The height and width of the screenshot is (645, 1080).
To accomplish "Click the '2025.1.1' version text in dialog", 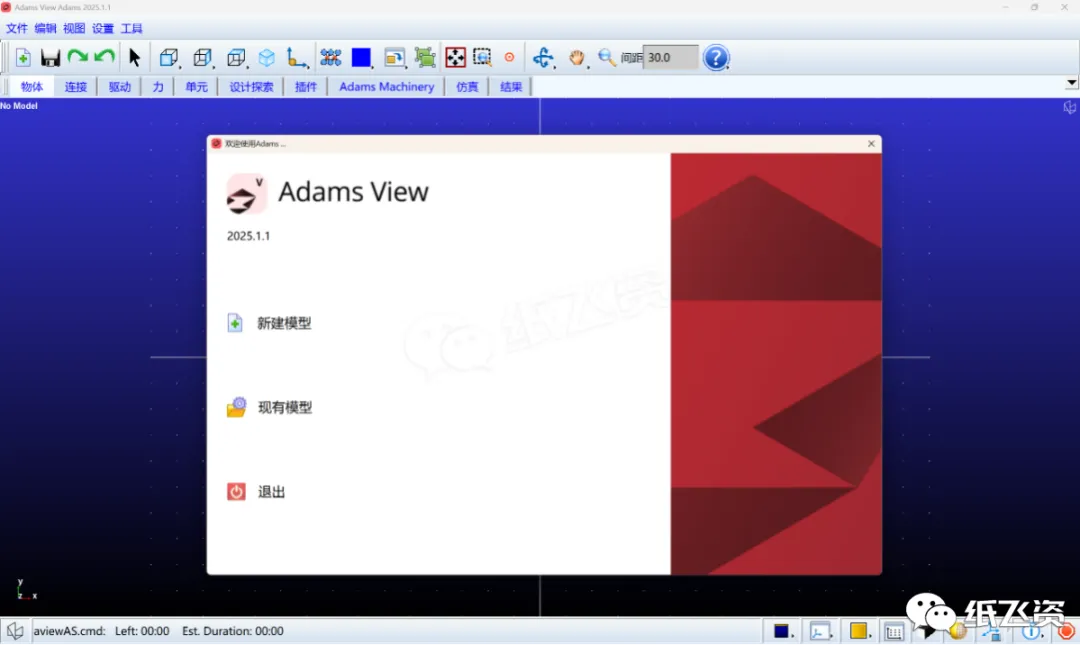I will [249, 236].
